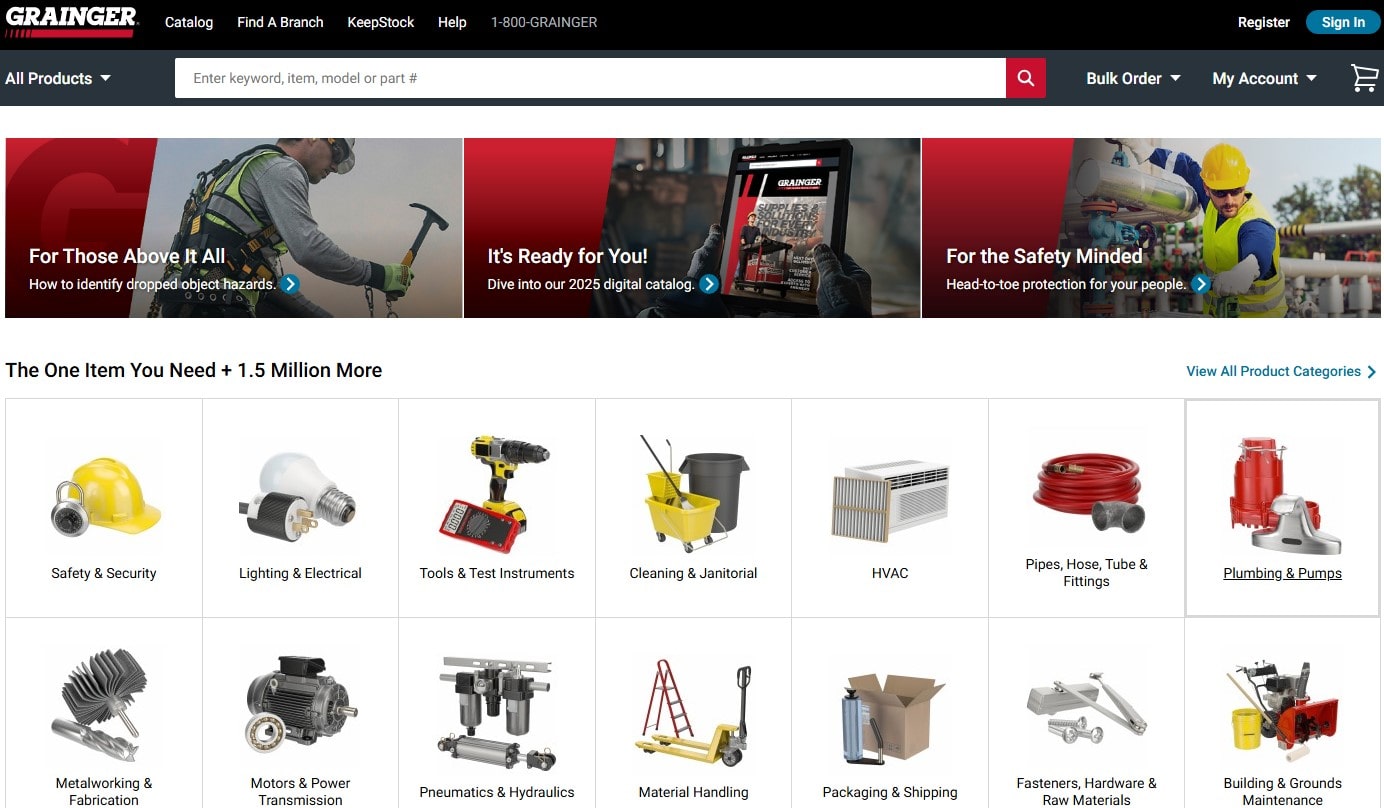Open Tools & Test Instruments label
The height and width of the screenshot is (808, 1384).
pyautogui.click(x=497, y=573)
